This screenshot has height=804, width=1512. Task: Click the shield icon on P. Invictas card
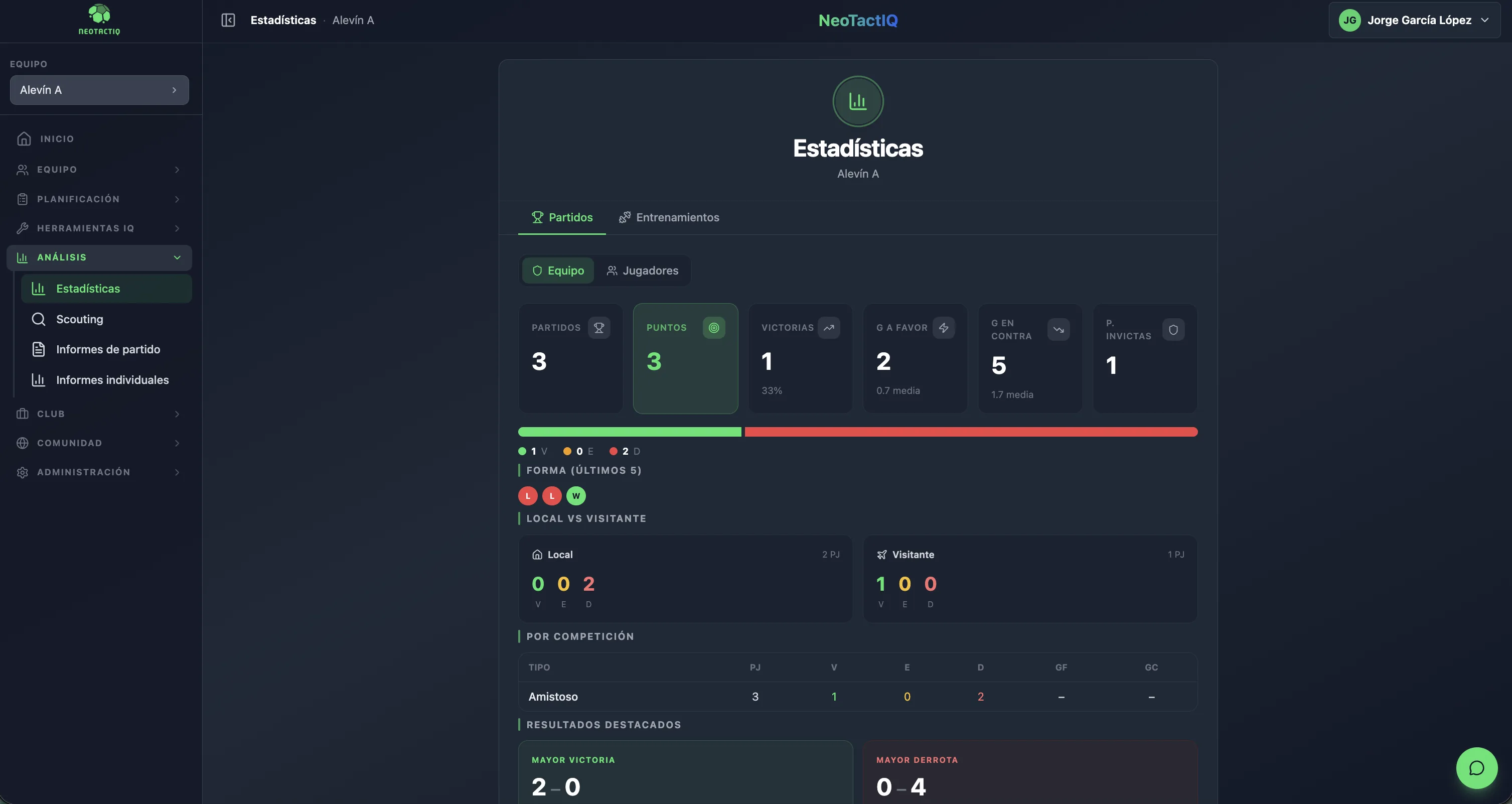pyautogui.click(x=1173, y=329)
